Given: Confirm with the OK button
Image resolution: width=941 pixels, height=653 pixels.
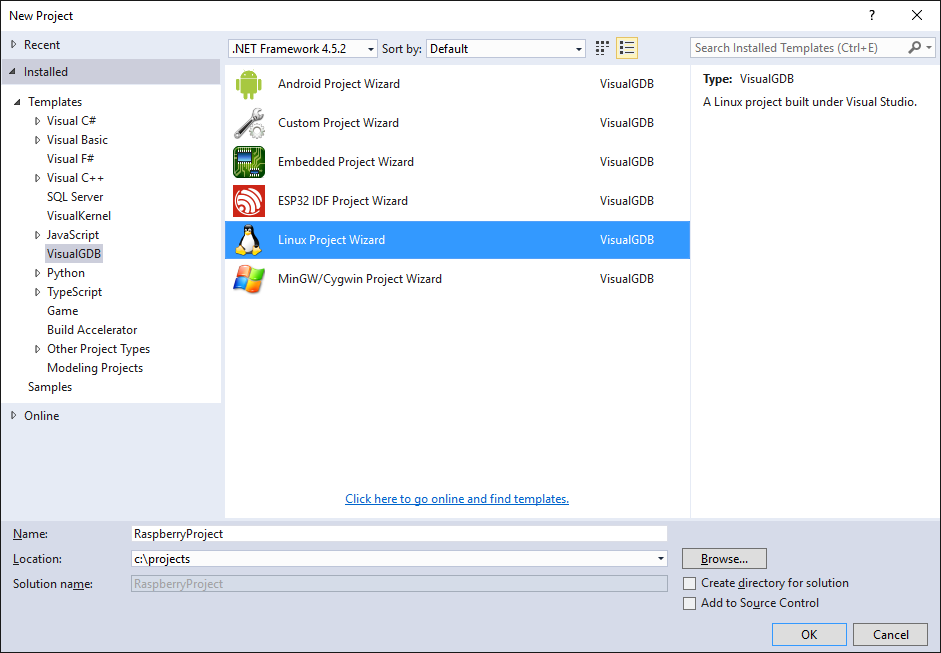Looking at the screenshot, I should pos(809,634).
